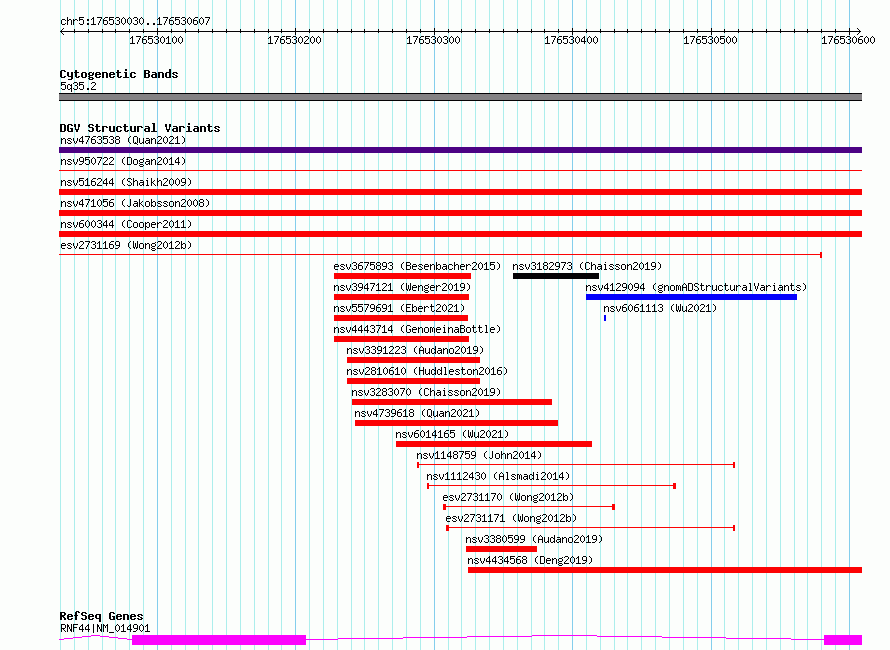Select the nsv950722 (Dogan2014) variant label

pos(123,161)
